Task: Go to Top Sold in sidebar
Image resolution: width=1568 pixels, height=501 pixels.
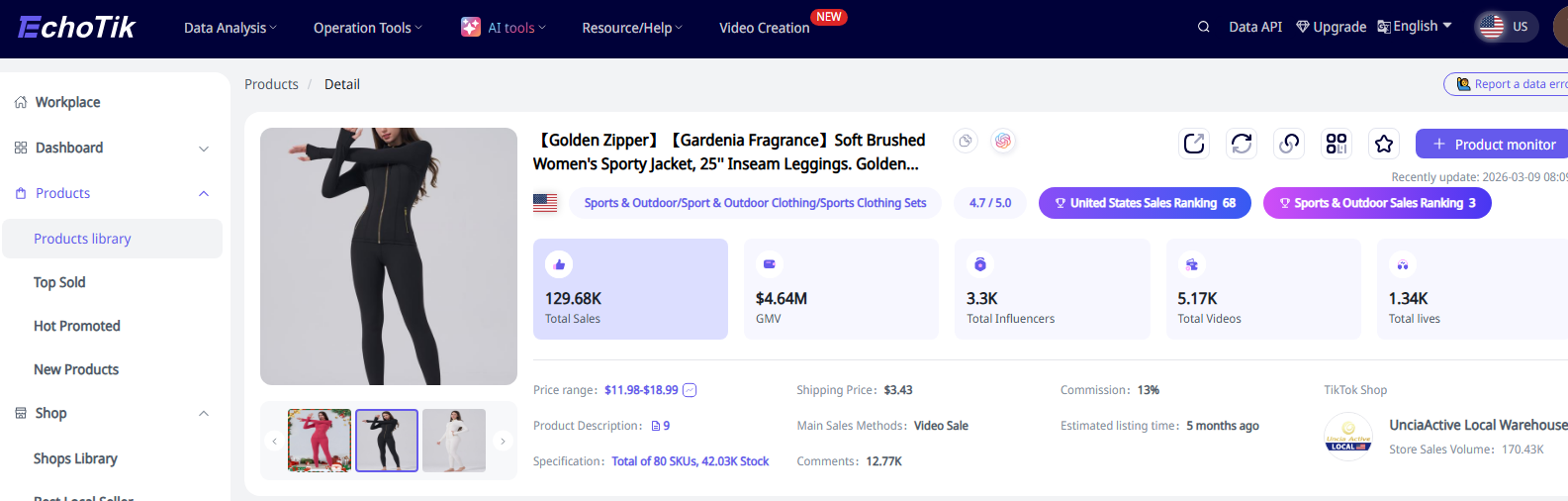Action: pos(59,282)
